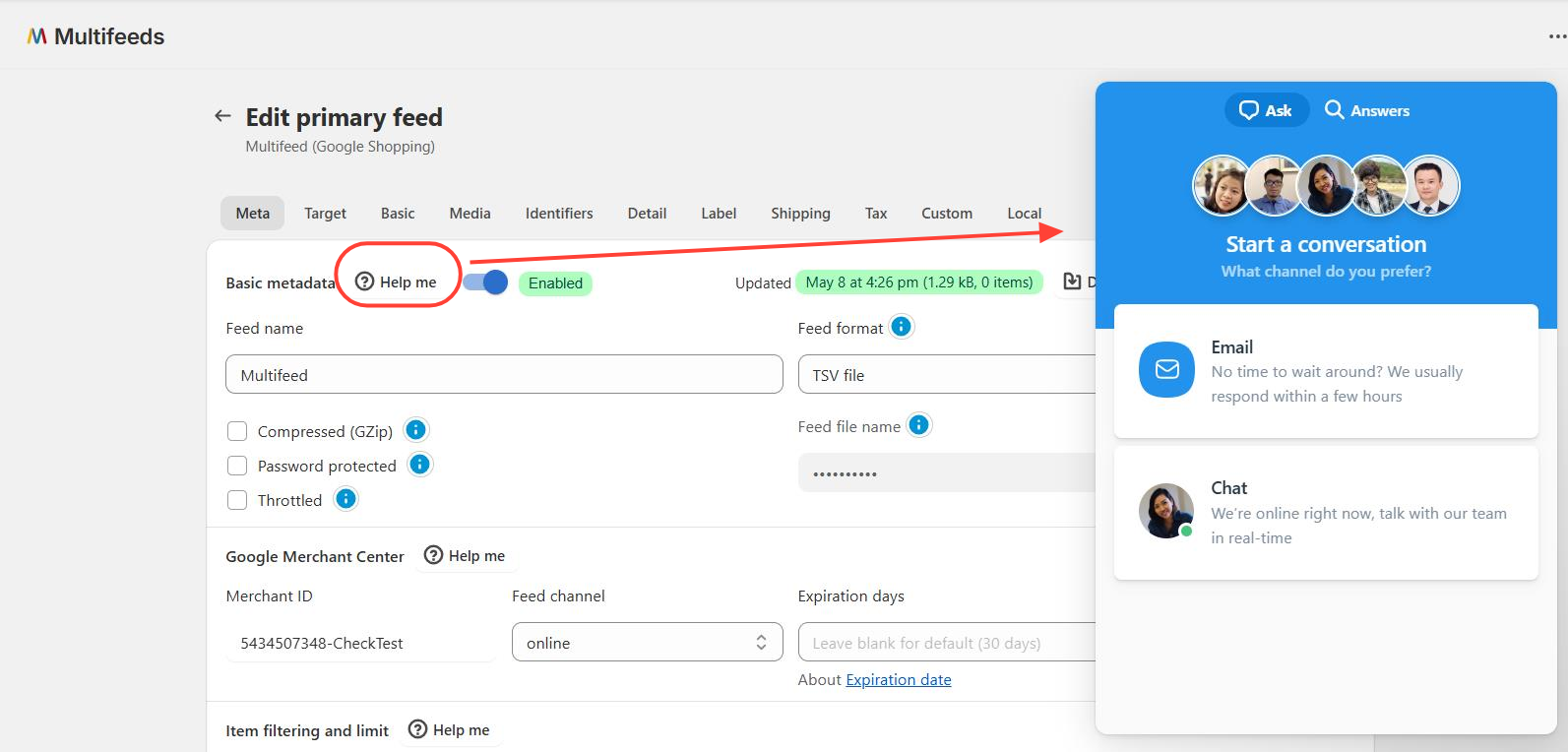Click Help me beside Google Merchant Center
Image resolution: width=1568 pixels, height=752 pixels.
coord(465,555)
